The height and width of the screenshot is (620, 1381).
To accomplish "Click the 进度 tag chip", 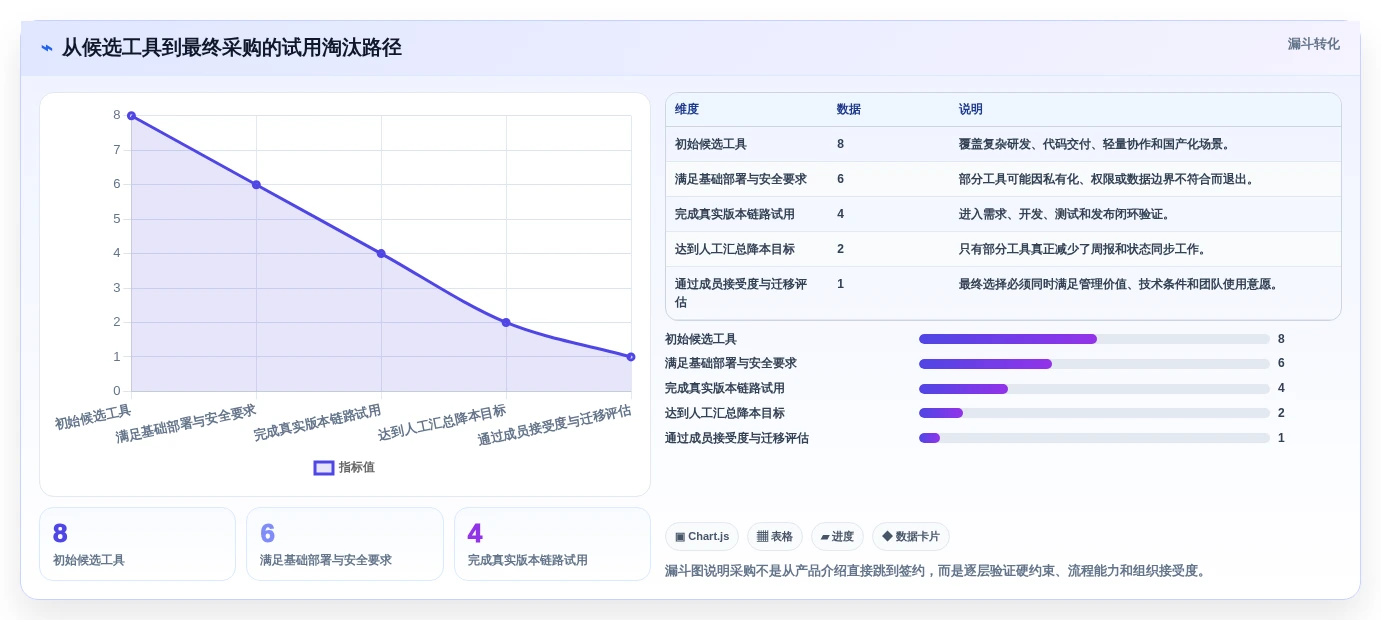I will 837,537.
